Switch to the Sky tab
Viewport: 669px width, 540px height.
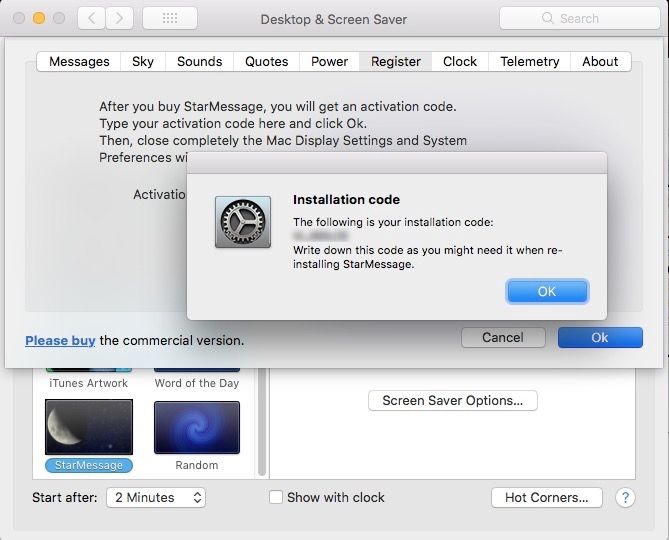(143, 61)
